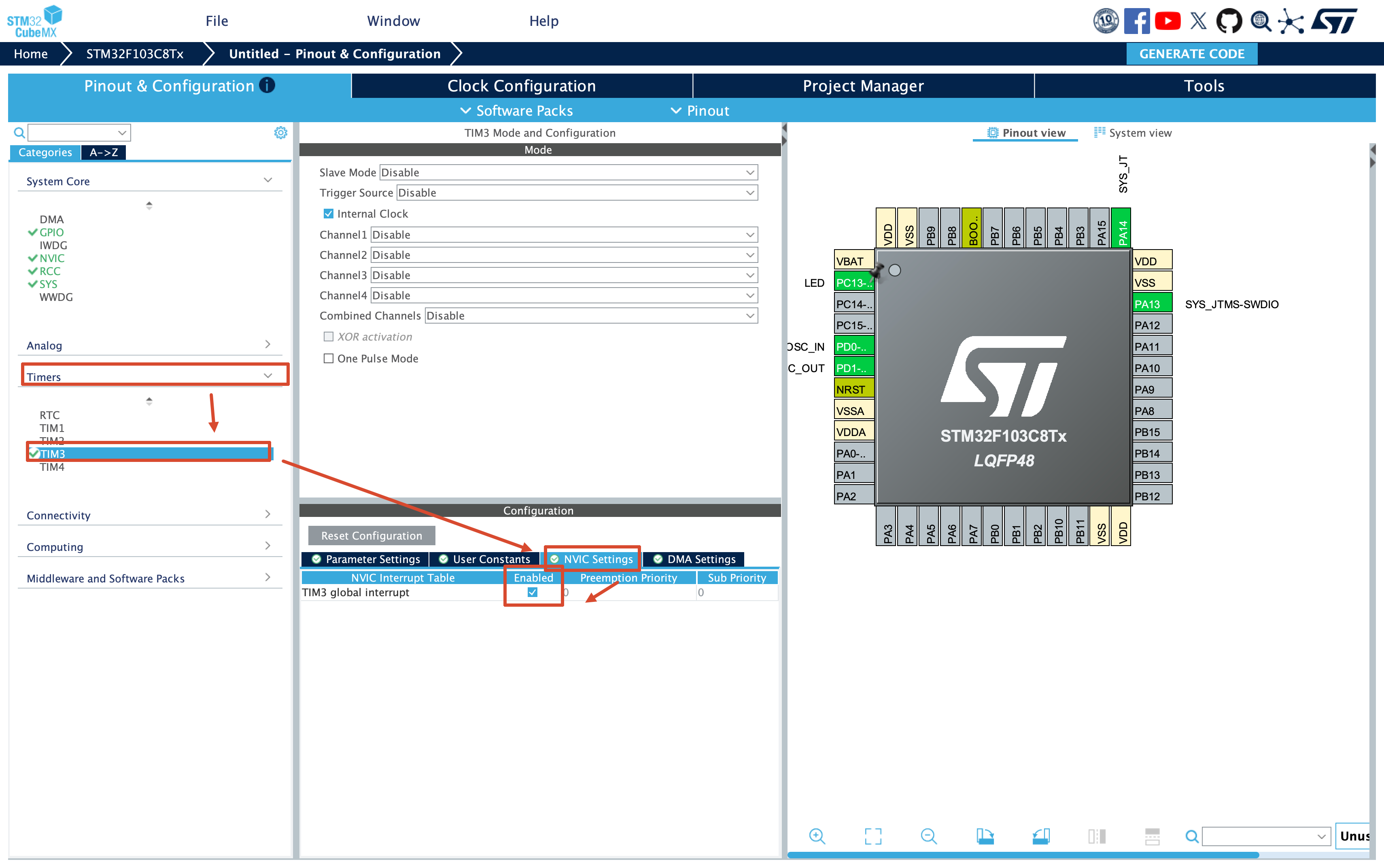Viewport: 1384px width, 868px height.
Task: Click the search magnifier above Categories
Action: pyautogui.click(x=19, y=133)
